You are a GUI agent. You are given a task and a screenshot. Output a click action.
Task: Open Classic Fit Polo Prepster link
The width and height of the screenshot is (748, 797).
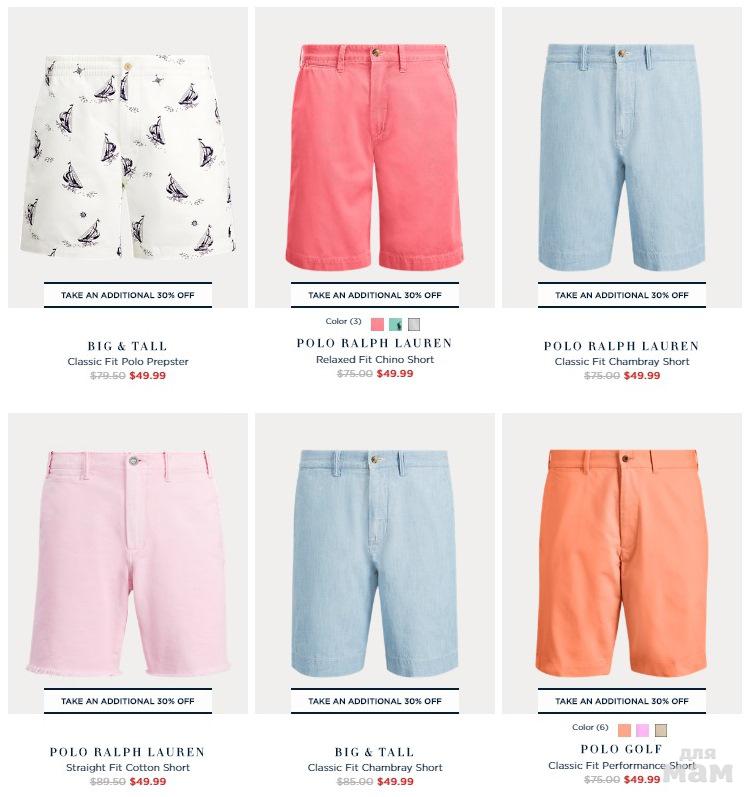click(128, 361)
